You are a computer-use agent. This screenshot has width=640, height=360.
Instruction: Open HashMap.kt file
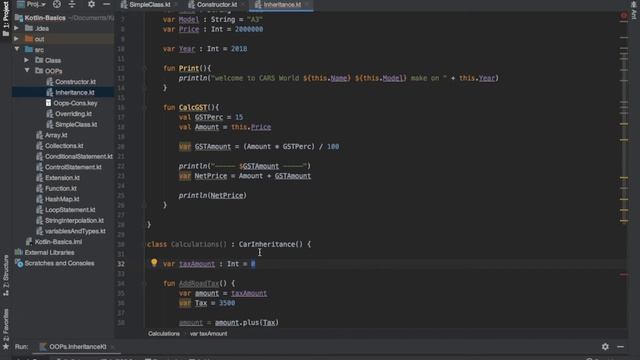[x=62, y=199]
